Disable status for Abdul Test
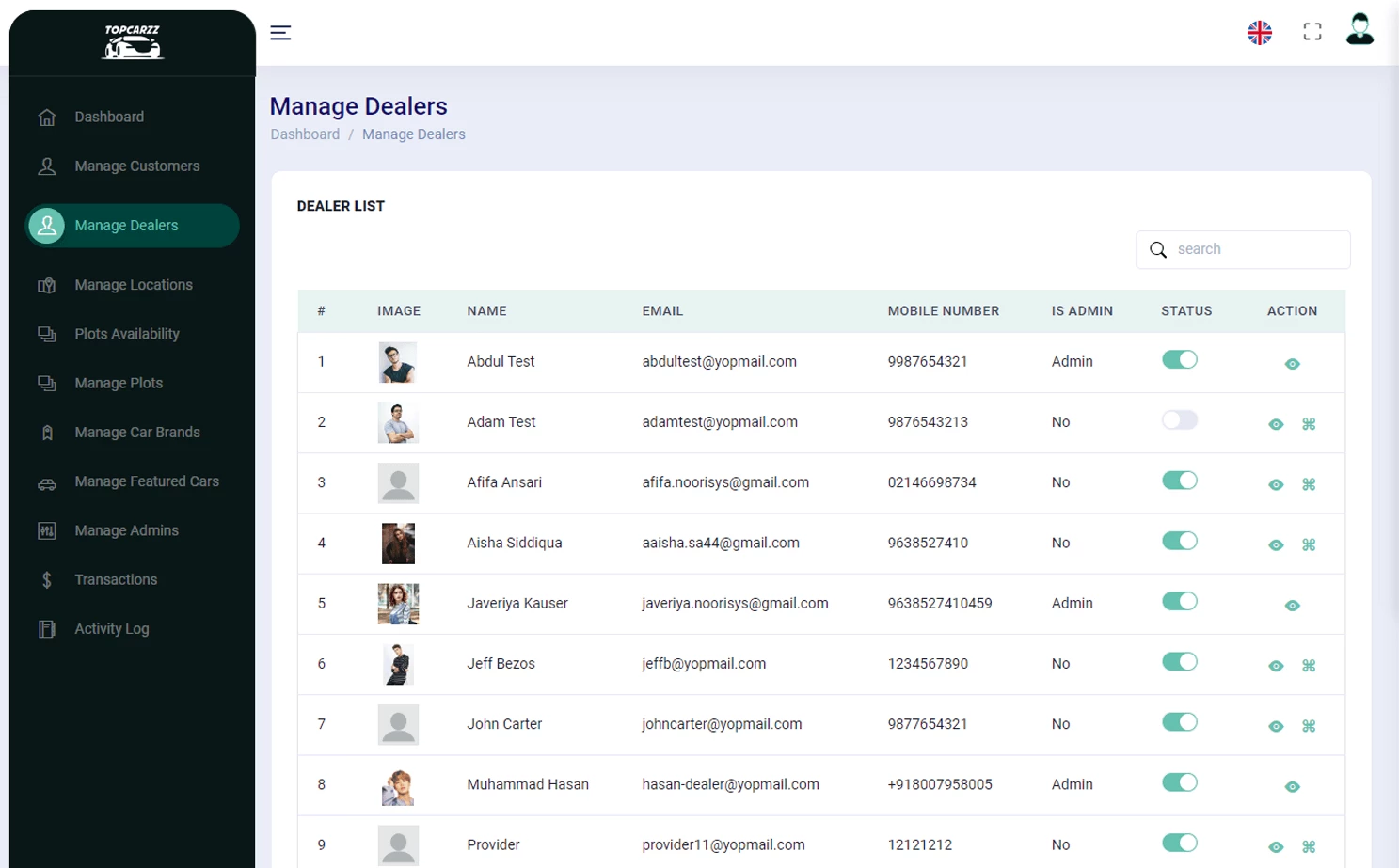The width and height of the screenshot is (1399, 868). [x=1179, y=359]
